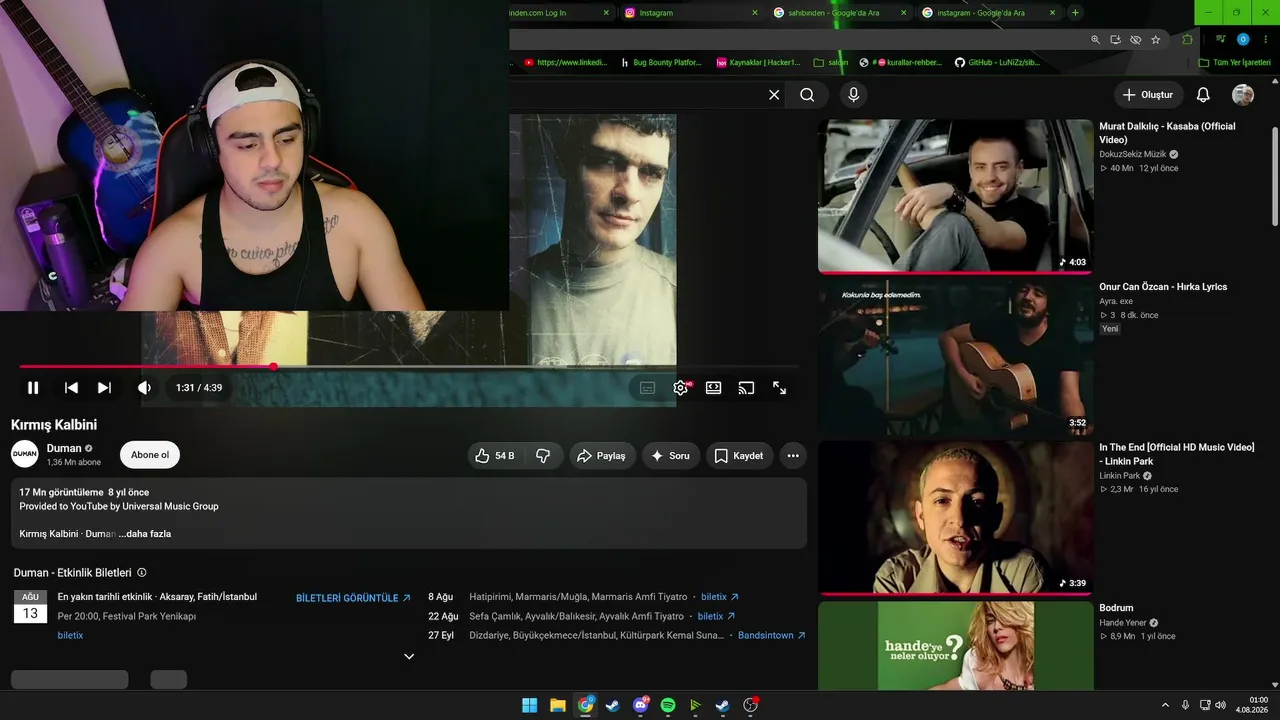Open the Duman channel avatar

(25, 454)
